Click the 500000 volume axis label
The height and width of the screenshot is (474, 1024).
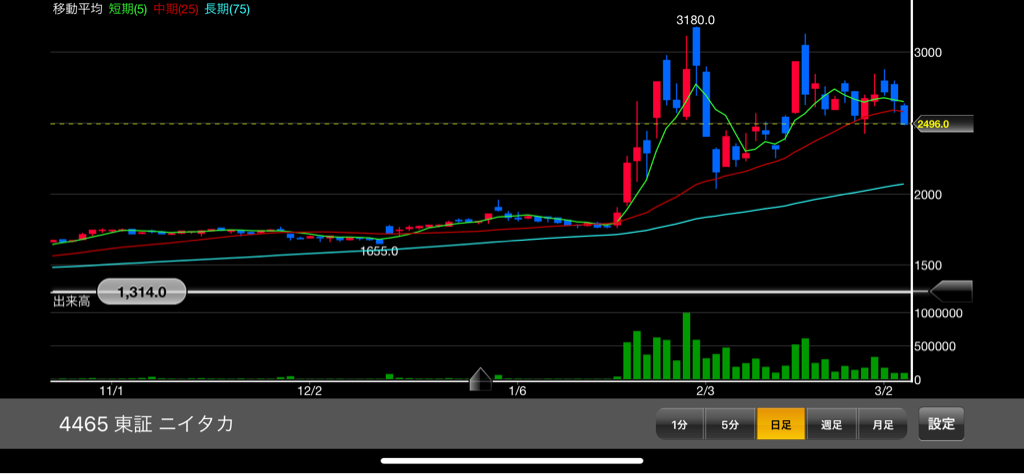click(935, 346)
